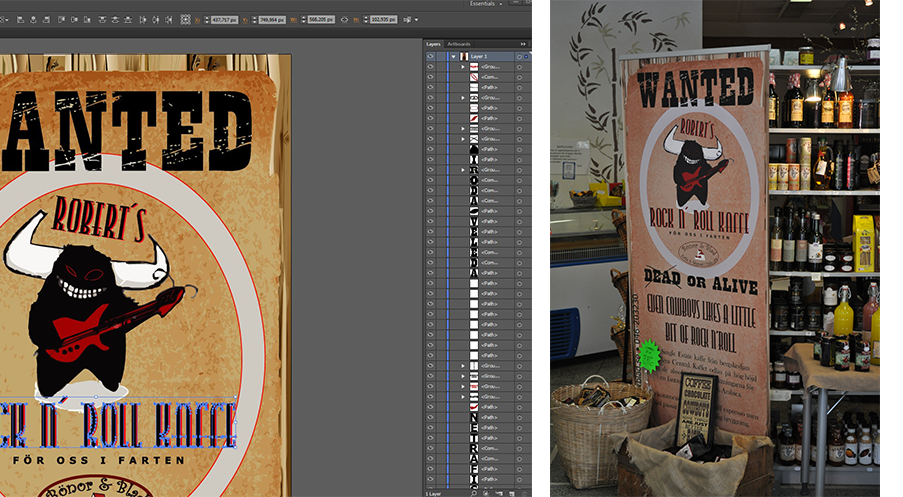Click the blue selection indicator of Layer 1
The width and height of the screenshot is (903, 497).
pyautogui.click(x=526, y=56)
